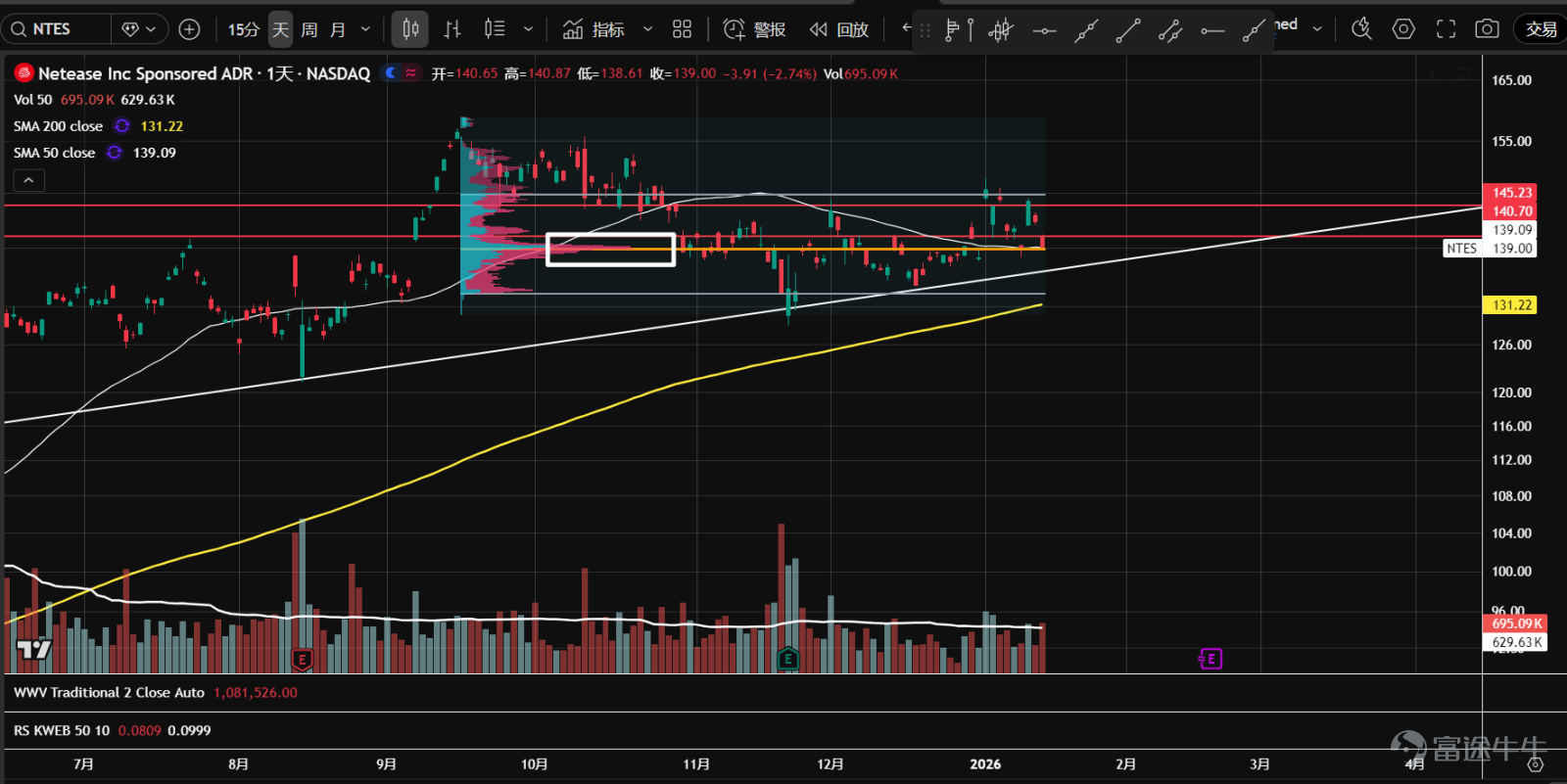Click the red 695.09K volume label
Viewport: 1567px width, 784px height.
1516,623
